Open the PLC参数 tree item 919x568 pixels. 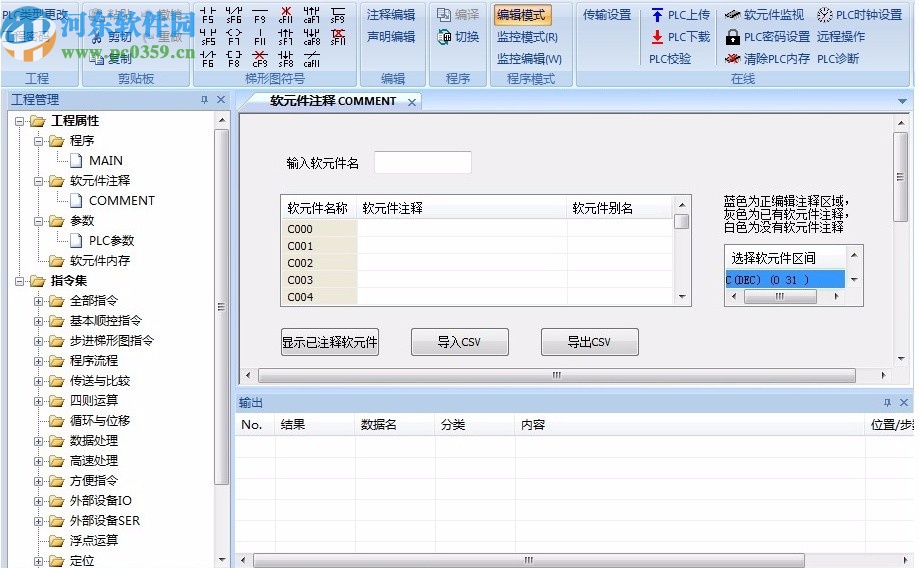pos(111,240)
